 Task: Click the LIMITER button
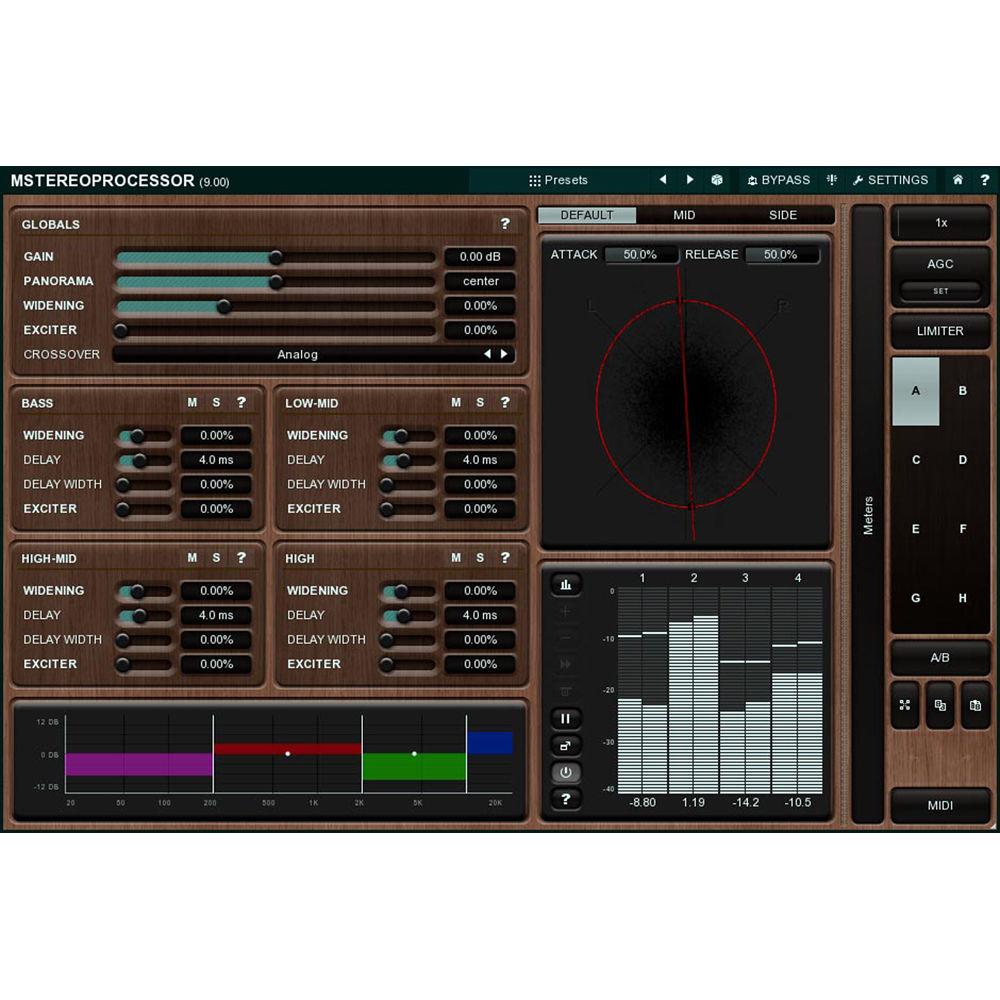pyautogui.click(x=940, y=331)
